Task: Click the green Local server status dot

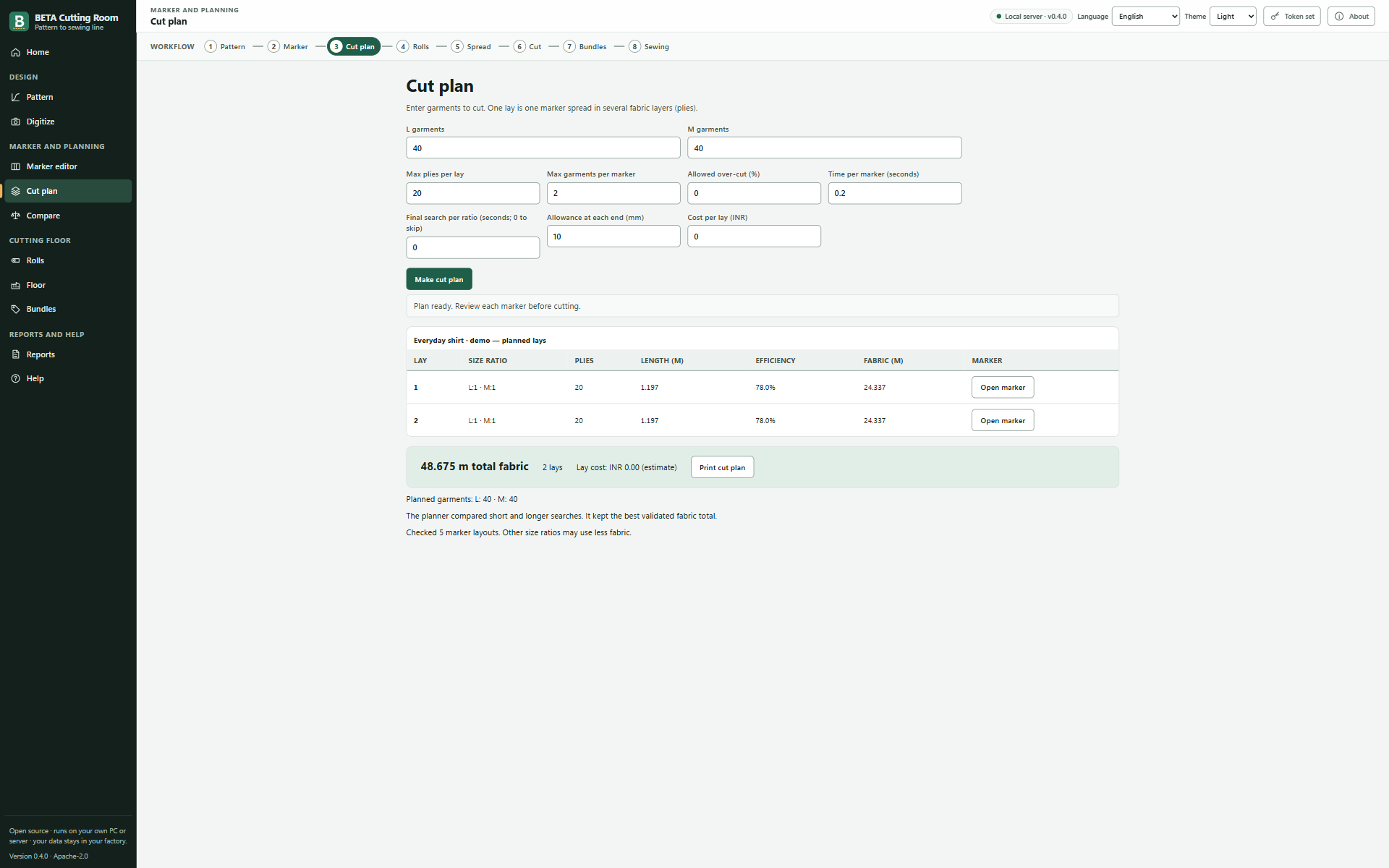Action: click(999, 16)
